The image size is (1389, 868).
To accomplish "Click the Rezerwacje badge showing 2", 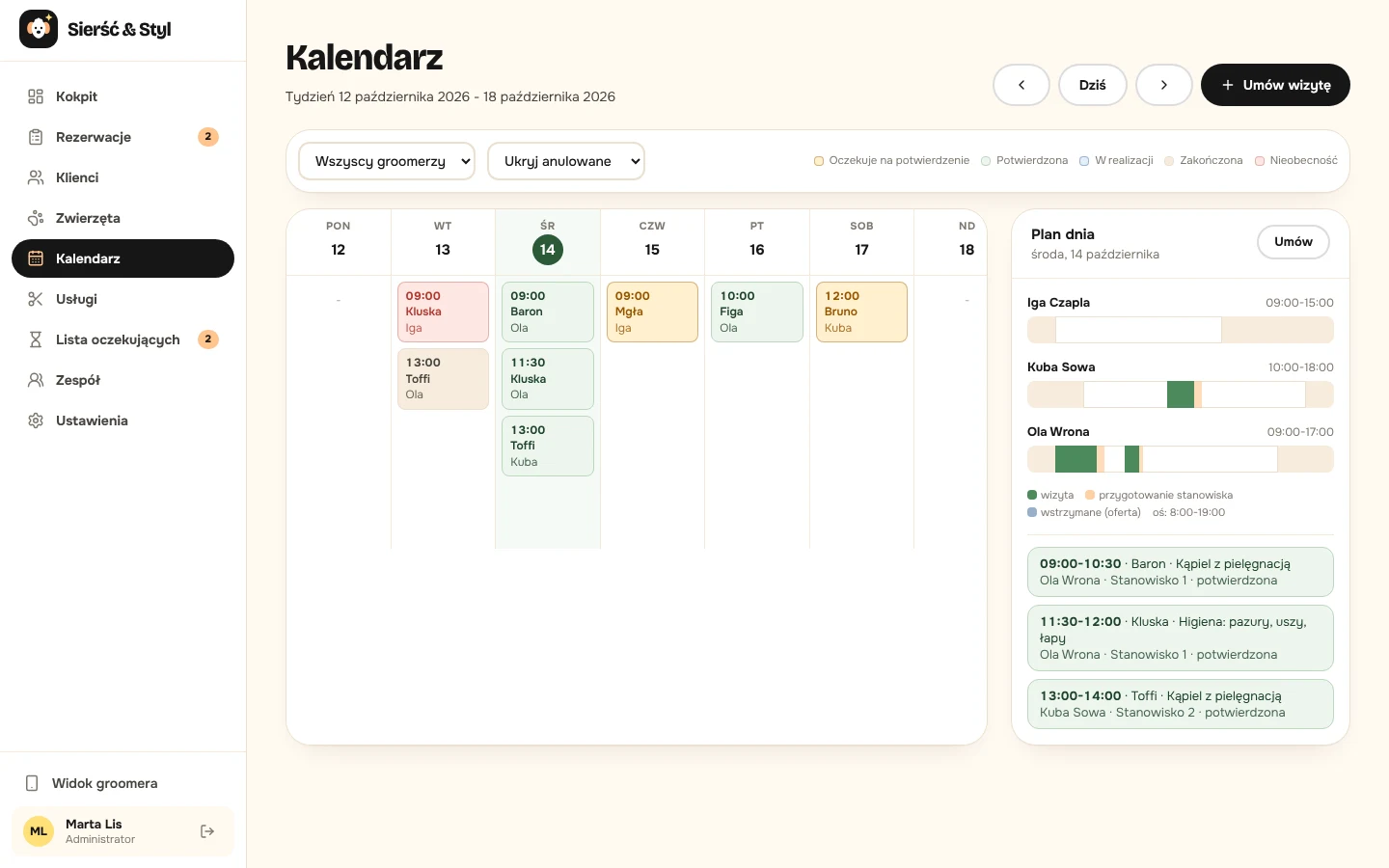I will click(208, 137).
